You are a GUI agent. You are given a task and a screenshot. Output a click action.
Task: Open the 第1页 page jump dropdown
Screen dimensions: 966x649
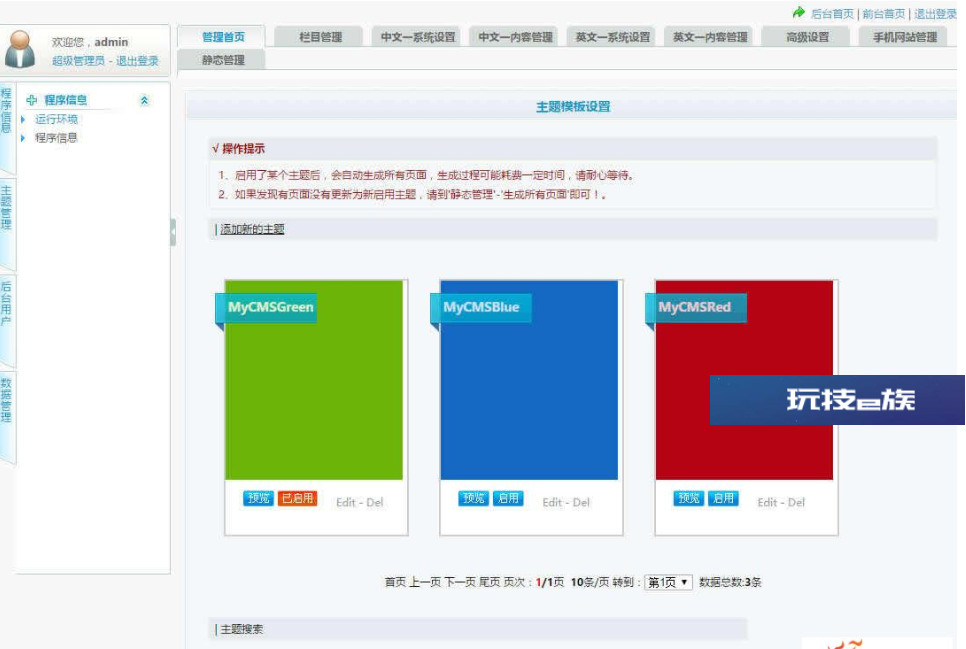(x=668, y=582)
